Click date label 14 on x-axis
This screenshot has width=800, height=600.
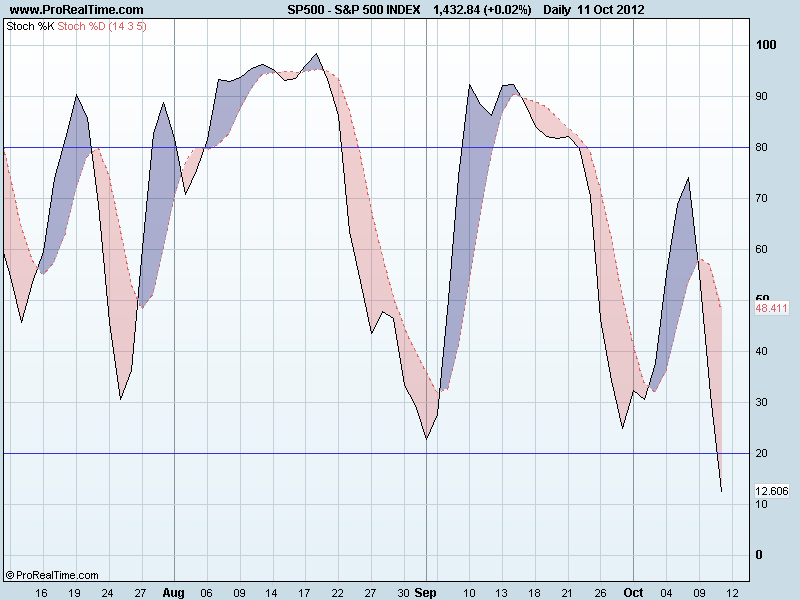[271, 593]
